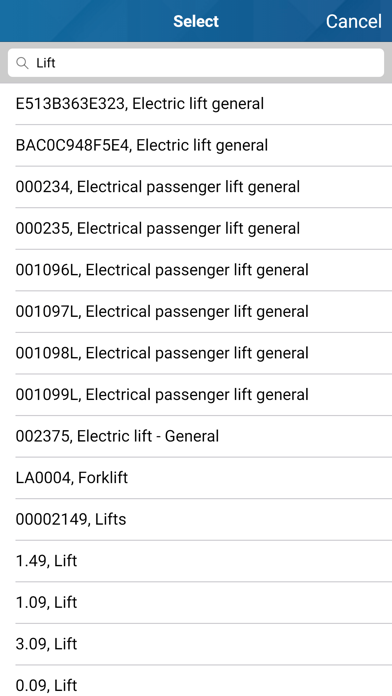The image size is (392, 696).
Task: Select the 00002149 Lifts entry
Action: tap(196, 519)
